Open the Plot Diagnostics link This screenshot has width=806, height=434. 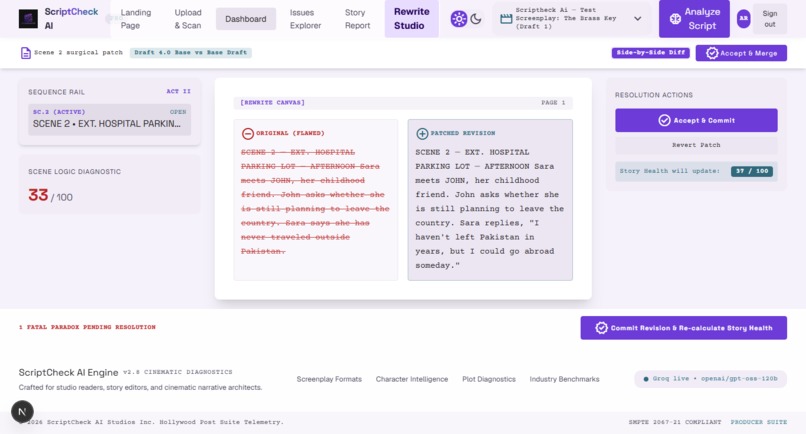point(489,379)
